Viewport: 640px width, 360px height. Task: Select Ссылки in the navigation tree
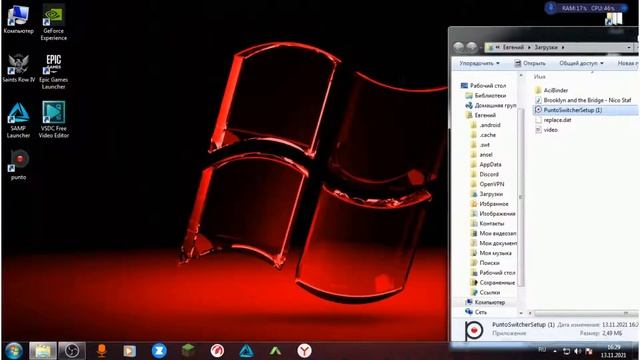(486, 292)
